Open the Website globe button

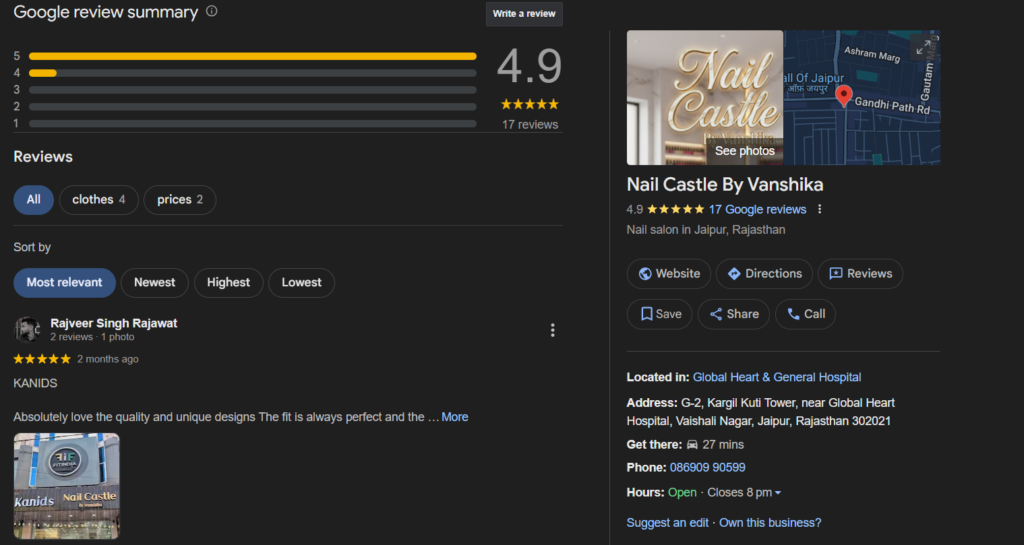(669, 274)
